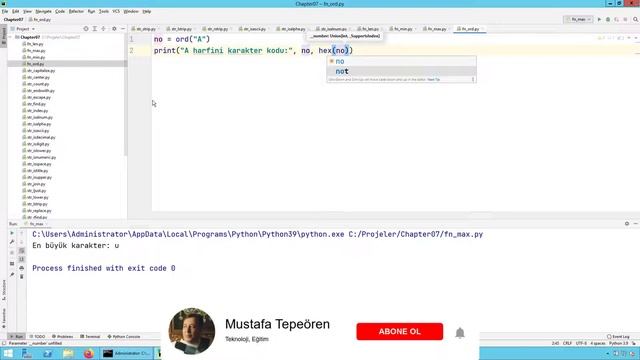
Task: Click the ABONE OL subscribe button
Action: coord(400,331)
